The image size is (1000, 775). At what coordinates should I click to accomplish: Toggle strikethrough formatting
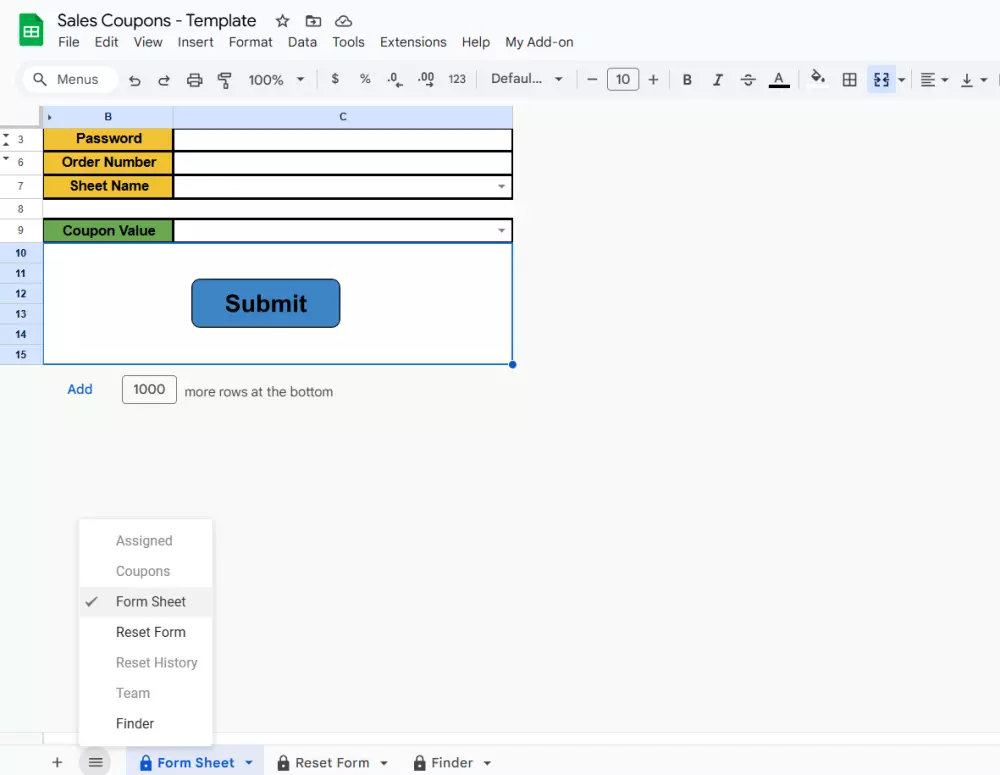748,79
